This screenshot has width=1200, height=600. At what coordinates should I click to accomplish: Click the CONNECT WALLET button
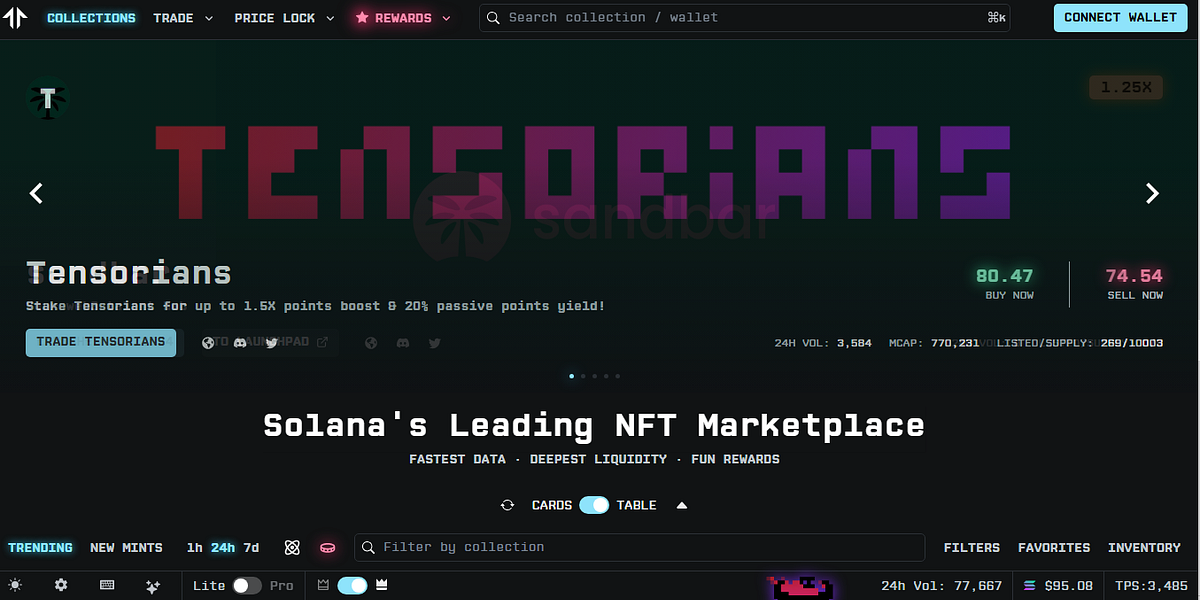coord(1120,17)
